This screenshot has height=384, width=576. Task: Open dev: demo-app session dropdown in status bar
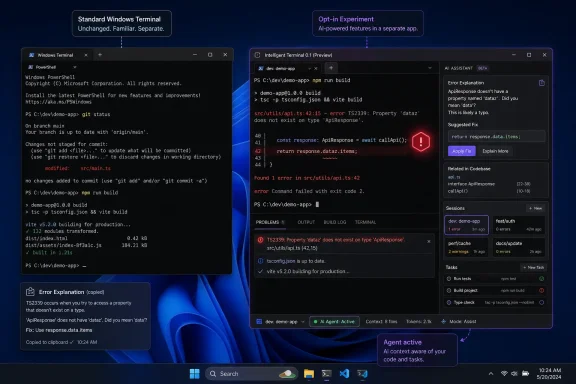pos(303,322)
